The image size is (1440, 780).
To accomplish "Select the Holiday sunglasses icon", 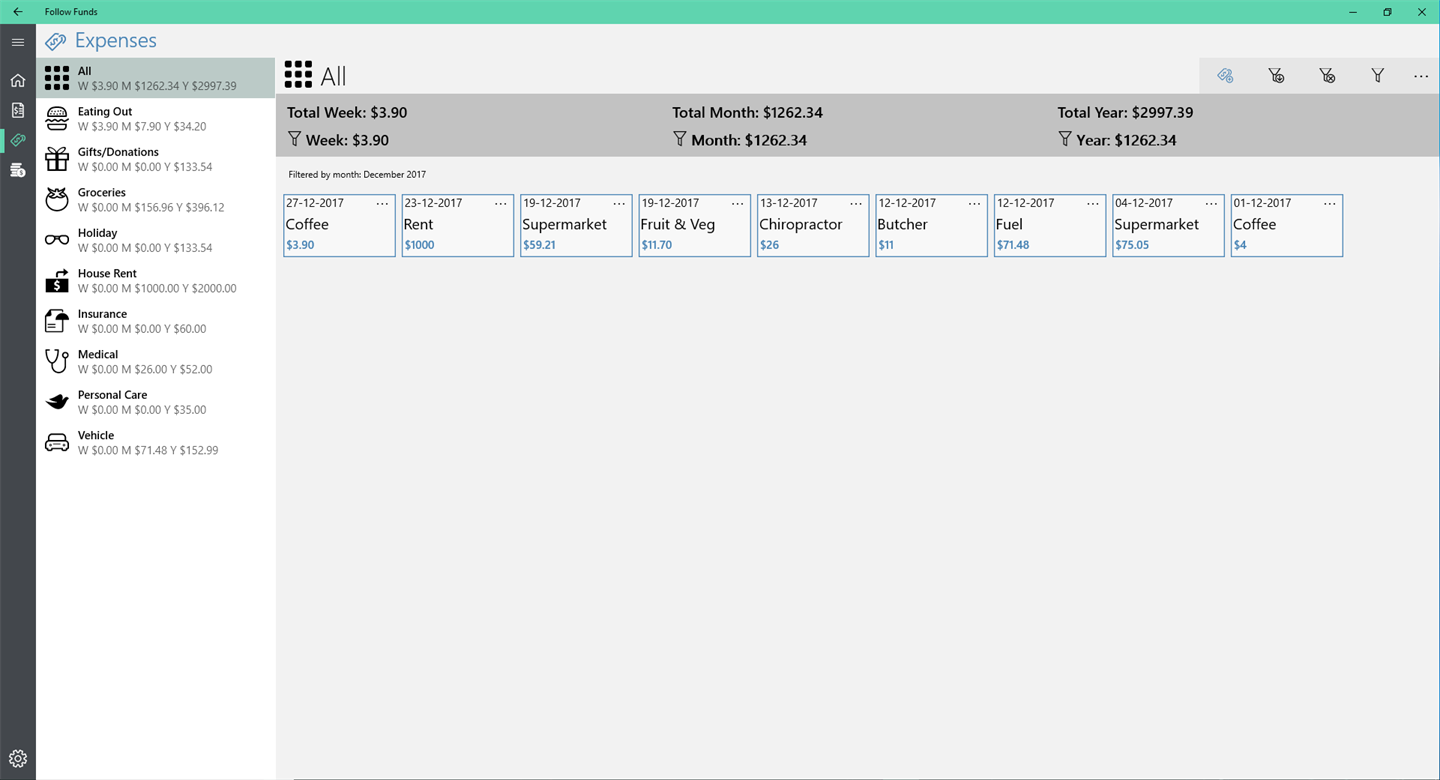I will point(57,240).
